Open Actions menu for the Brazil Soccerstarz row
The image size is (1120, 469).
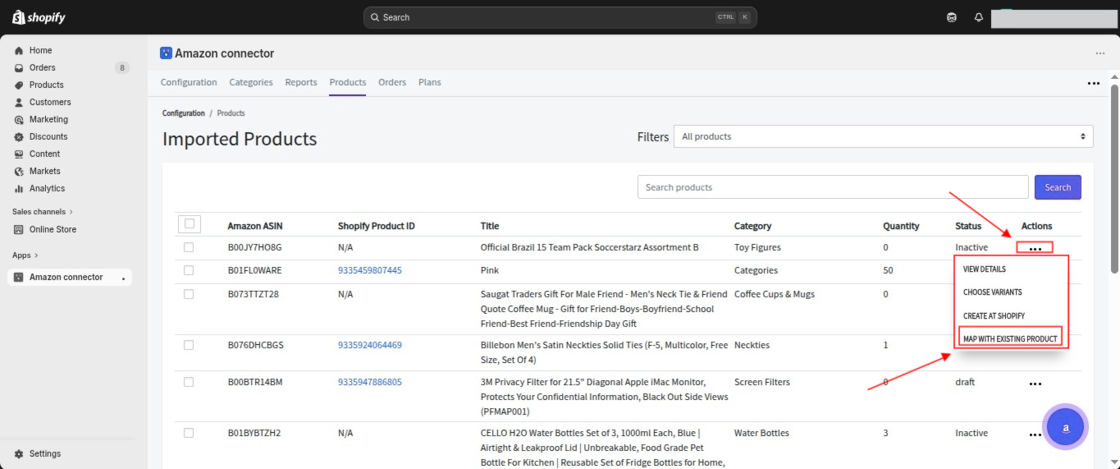[x=1036, y=248]
